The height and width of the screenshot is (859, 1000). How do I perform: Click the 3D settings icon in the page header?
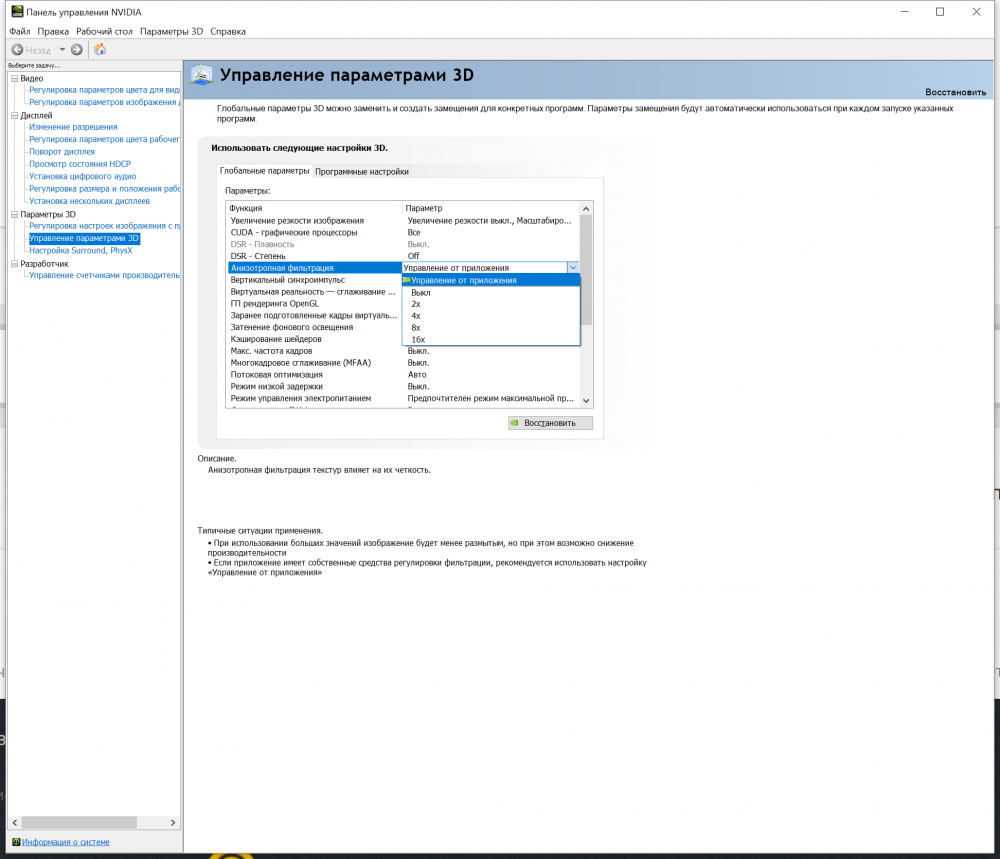pyautogui.click(x=200, y=74)
